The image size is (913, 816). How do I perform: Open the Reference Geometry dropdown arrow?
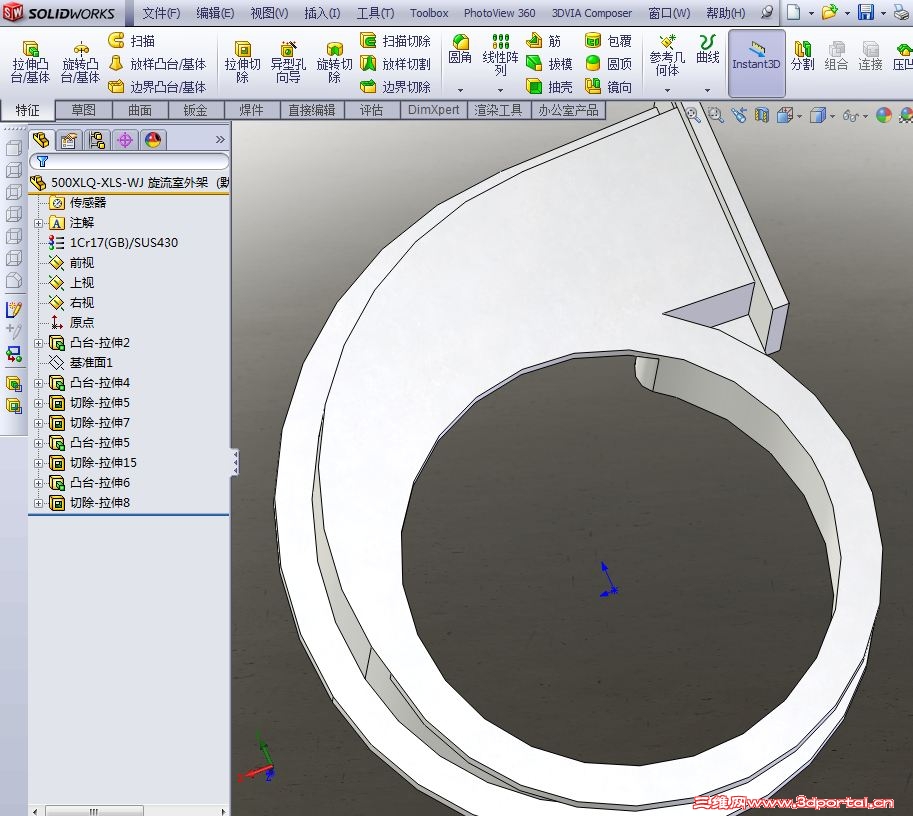[667, 90]
